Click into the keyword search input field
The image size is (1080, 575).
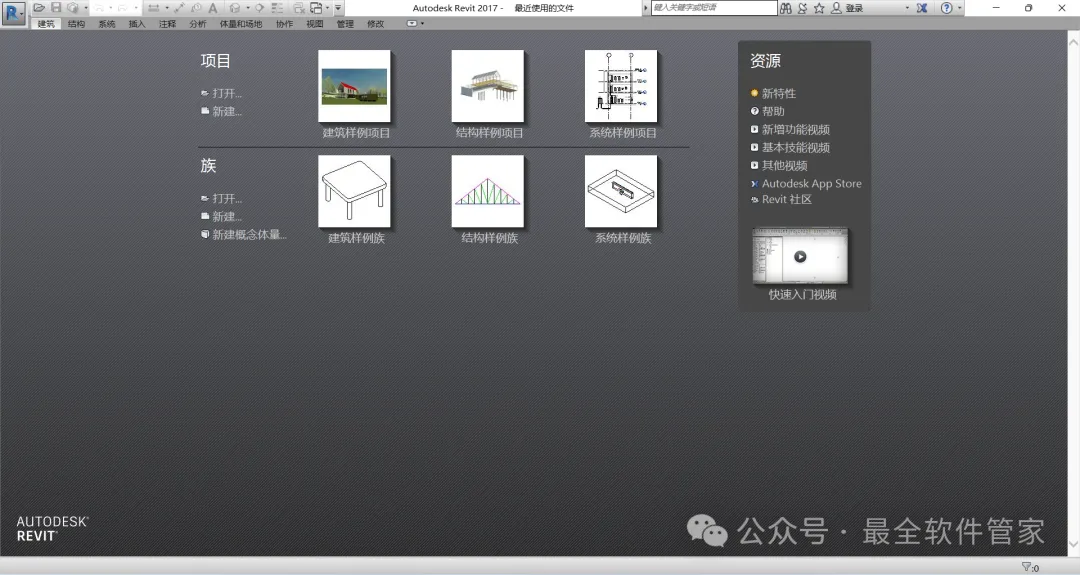coord(714,8)
